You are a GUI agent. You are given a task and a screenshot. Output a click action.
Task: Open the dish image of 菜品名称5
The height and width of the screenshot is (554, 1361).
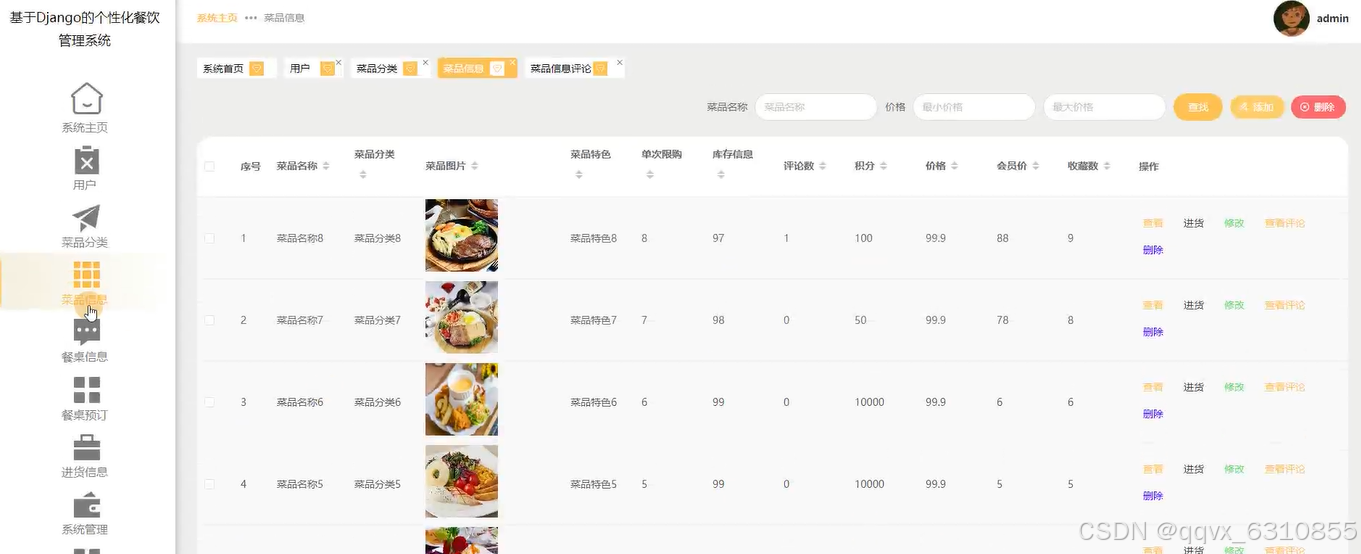(x=461, y=481)
